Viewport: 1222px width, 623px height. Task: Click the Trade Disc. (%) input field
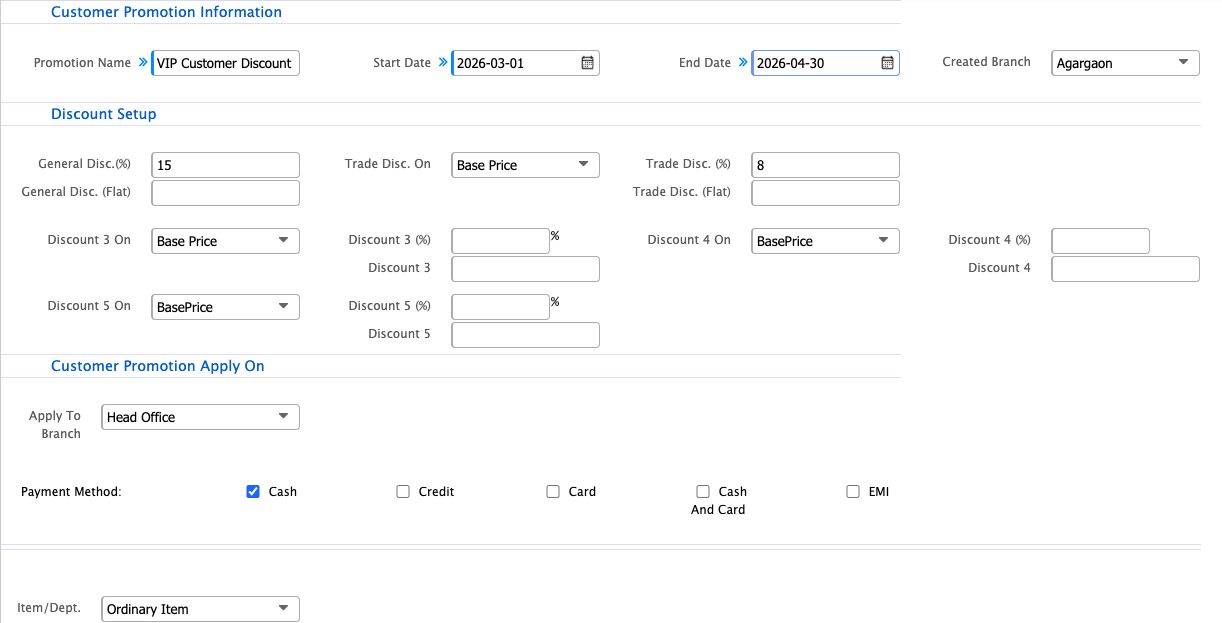826,165
